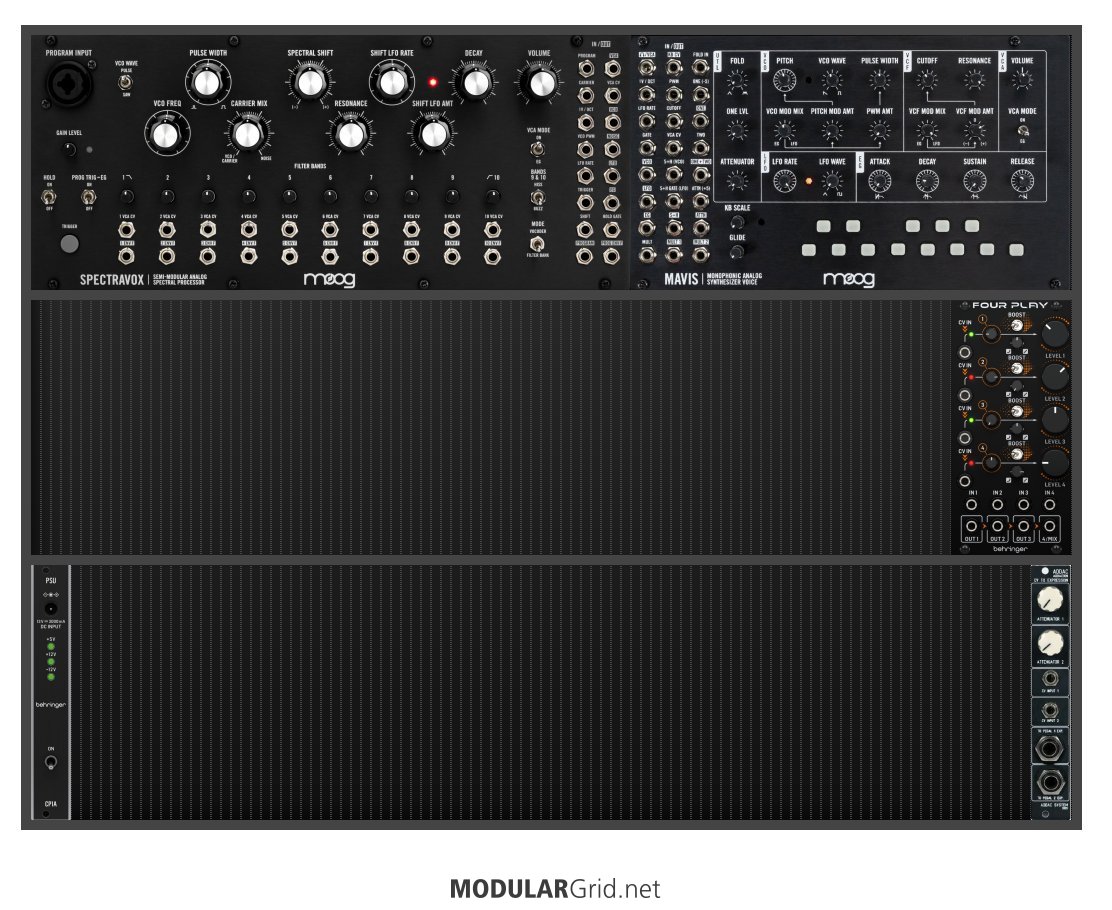Flip the Spectravox VCO Wave pulse/saw switch

coord(126,82)
